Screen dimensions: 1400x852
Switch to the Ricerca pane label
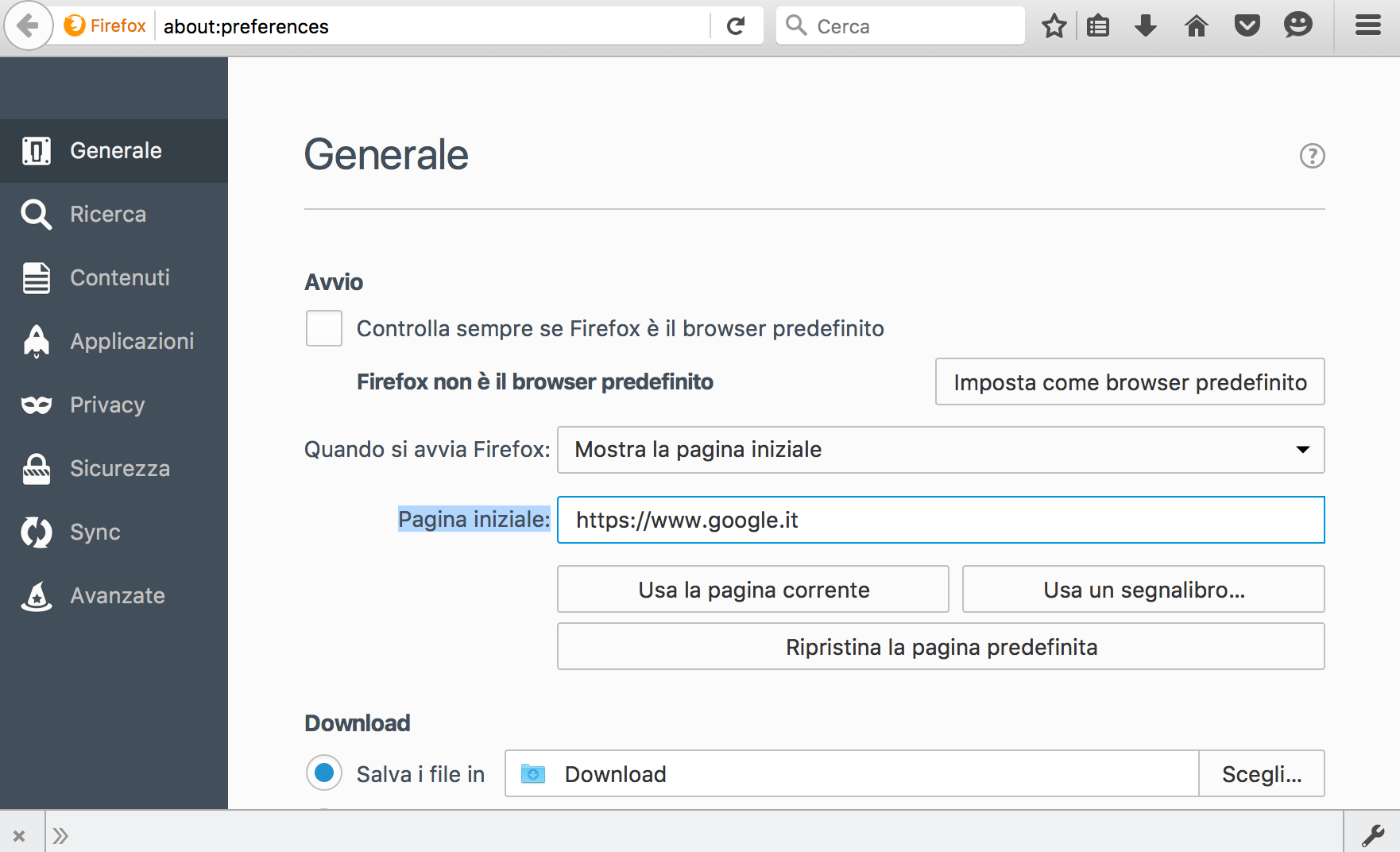coord(108,215)
